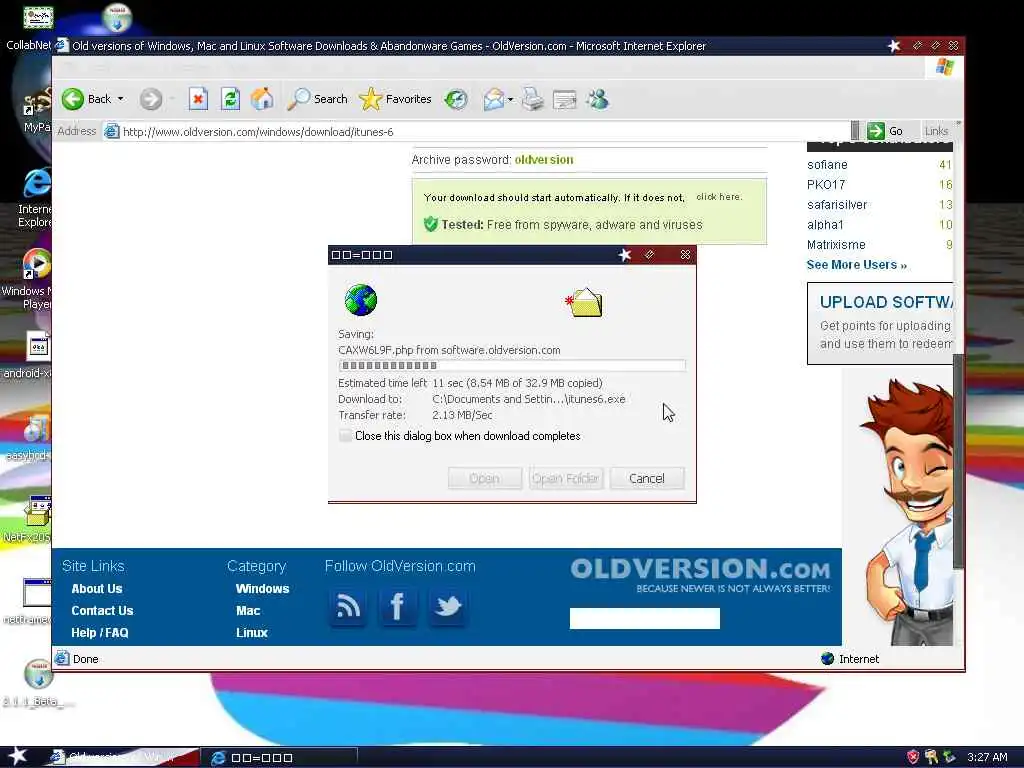The height and width of the screenshot is (768, 1024).
Task: Open the About Us footer link
Action: 97,588
